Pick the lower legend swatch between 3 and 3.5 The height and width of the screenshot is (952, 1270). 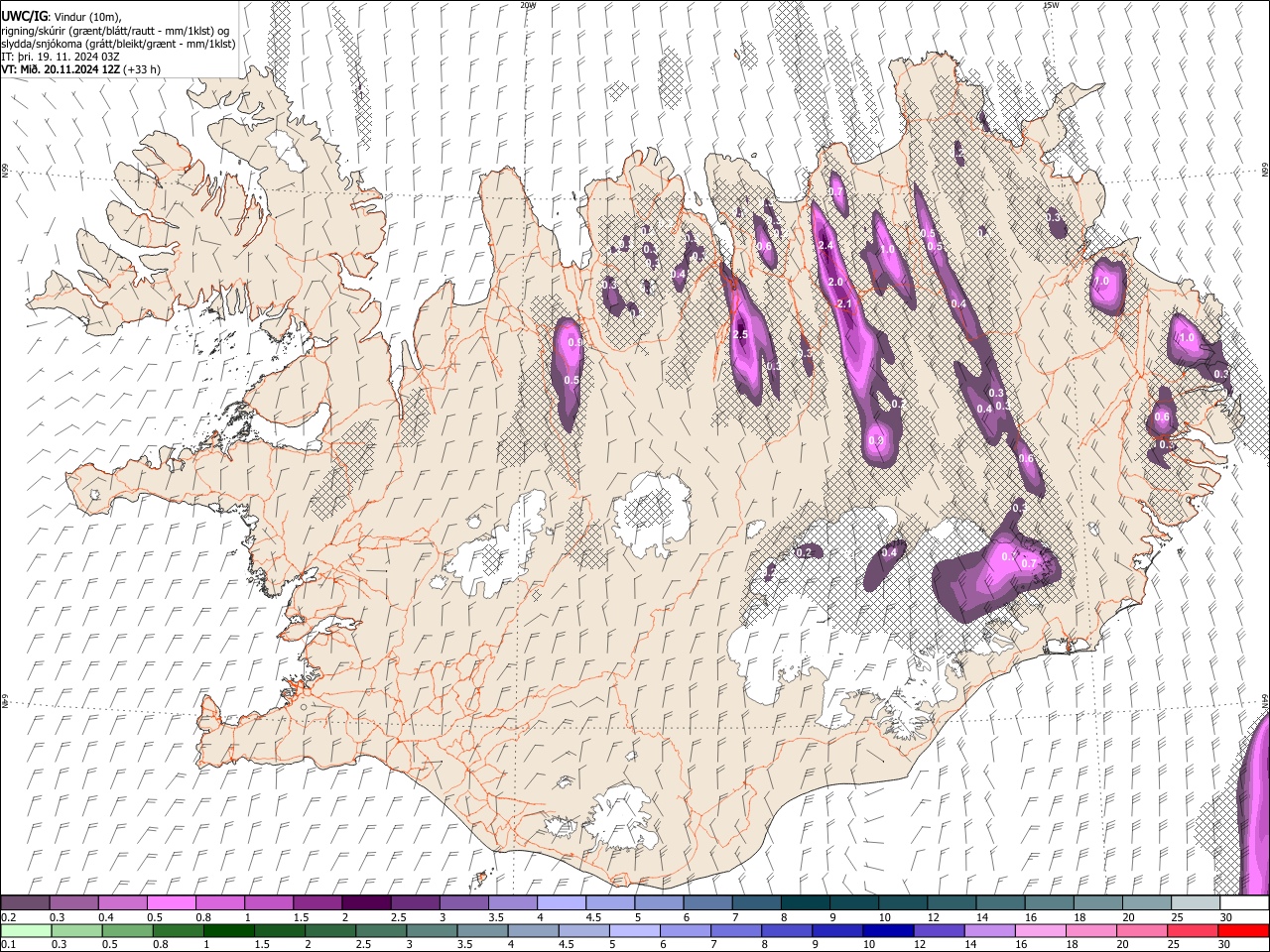435,930
